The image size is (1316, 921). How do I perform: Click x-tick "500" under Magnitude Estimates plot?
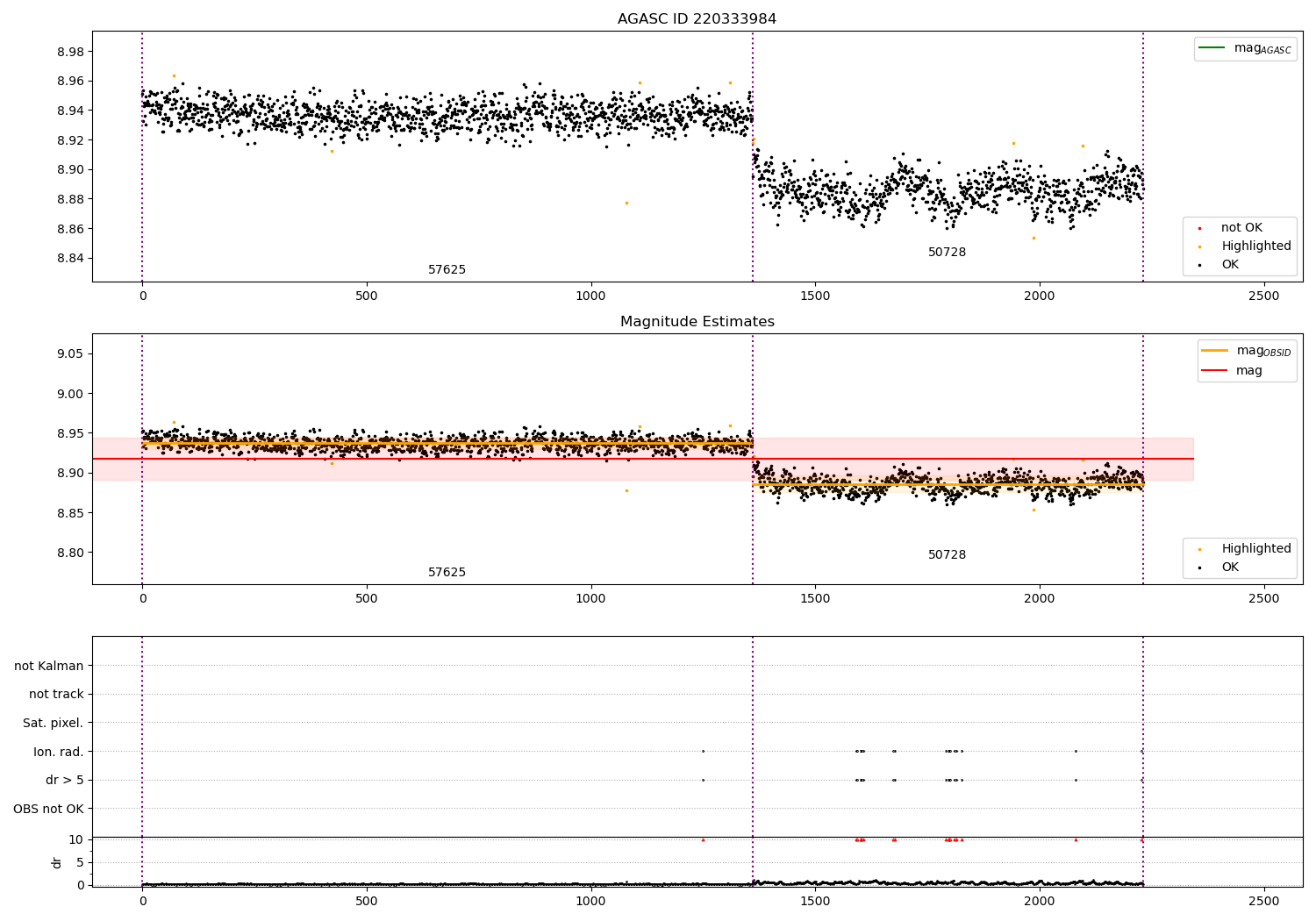pos(367,599)
